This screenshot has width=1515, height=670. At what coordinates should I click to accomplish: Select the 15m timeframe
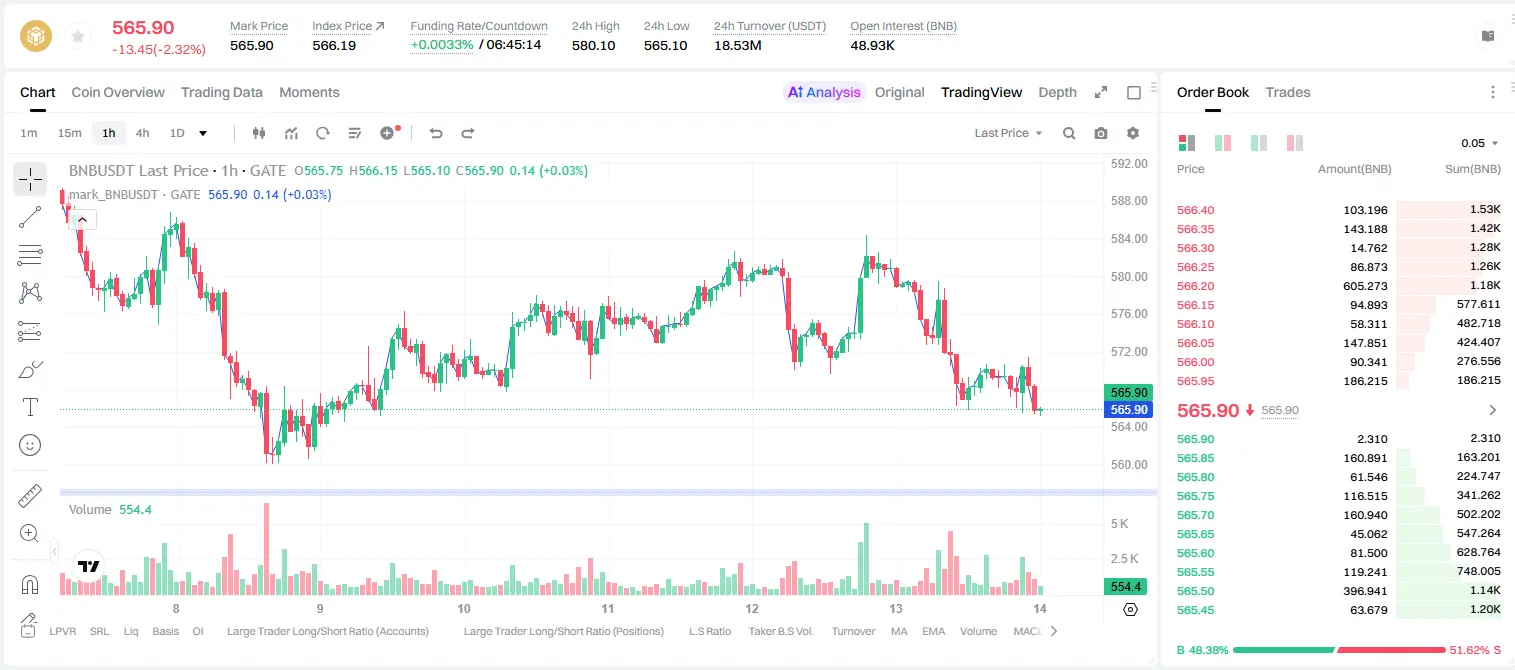click(x=69, y=133)
